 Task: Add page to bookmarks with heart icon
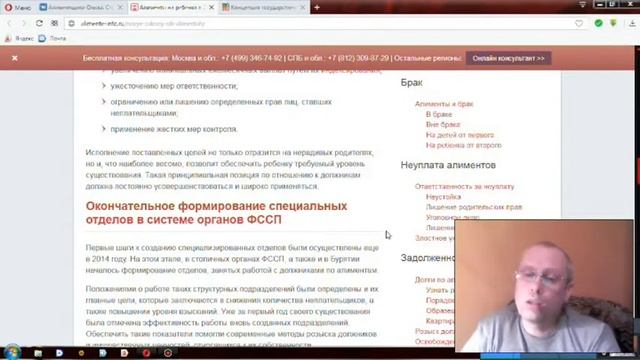pyautogui.click(x=579, y=24)
